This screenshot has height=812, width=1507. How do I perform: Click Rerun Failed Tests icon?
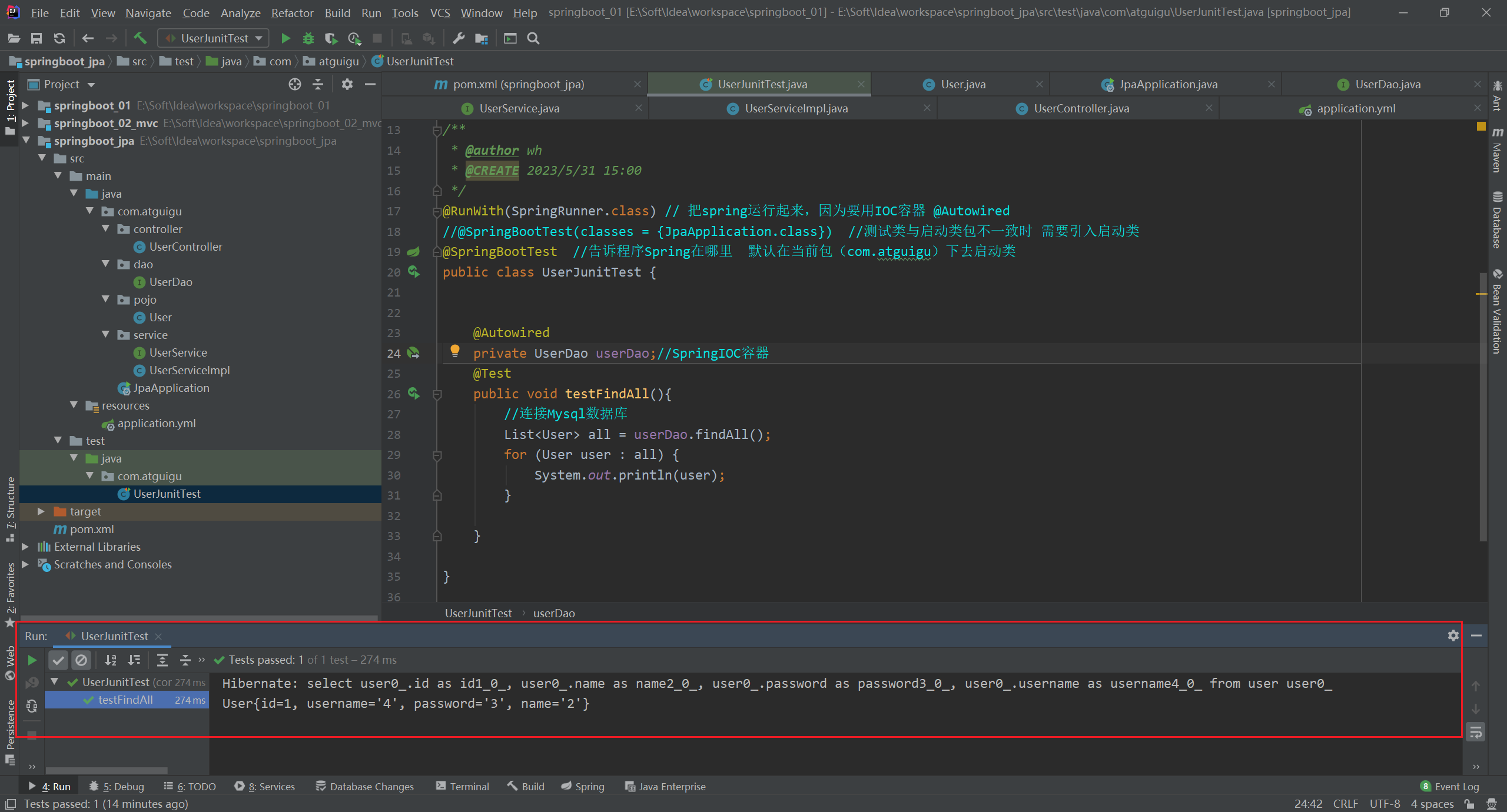(32, 683)
